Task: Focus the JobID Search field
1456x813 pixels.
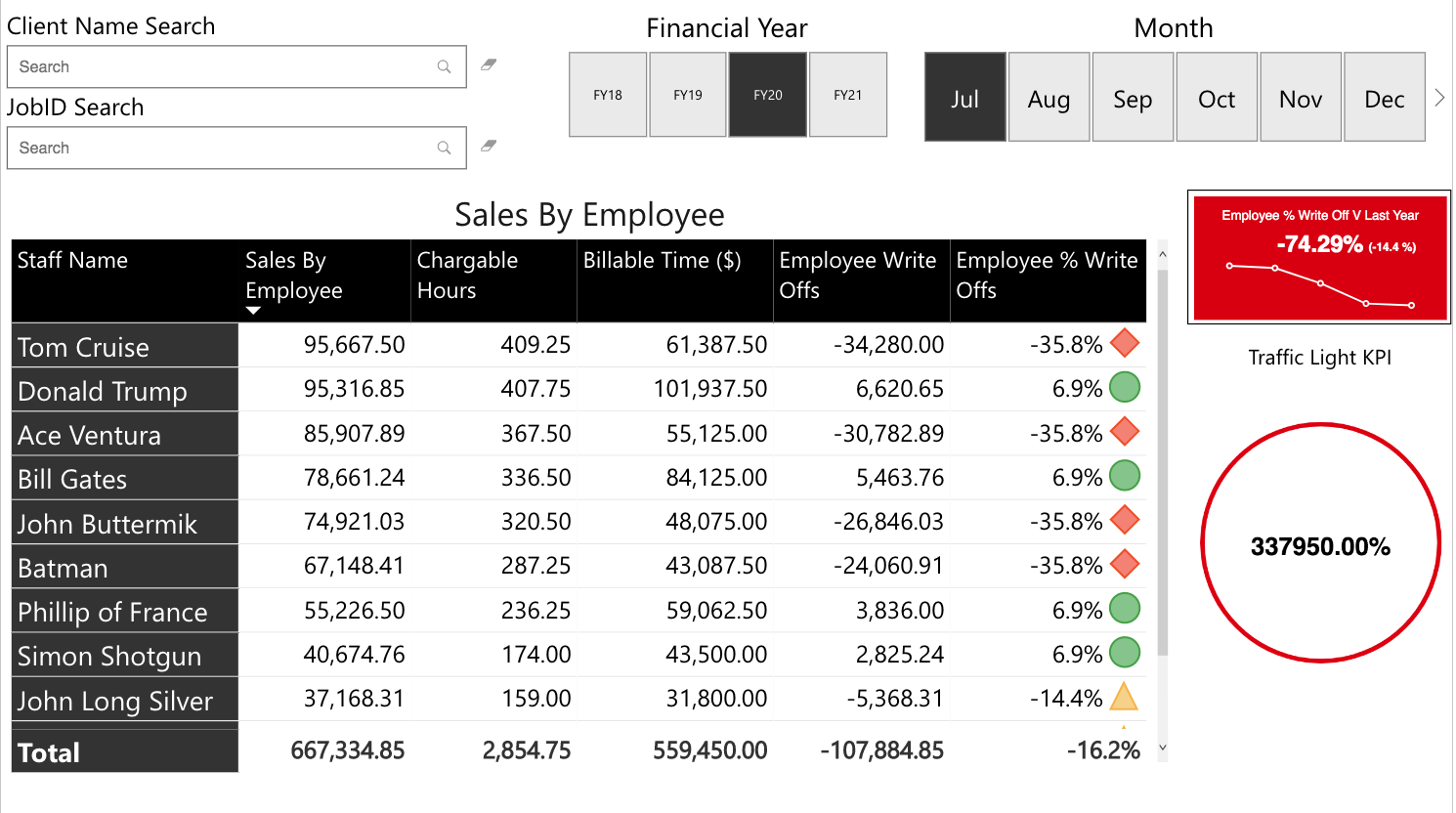Action: [236, 148]
